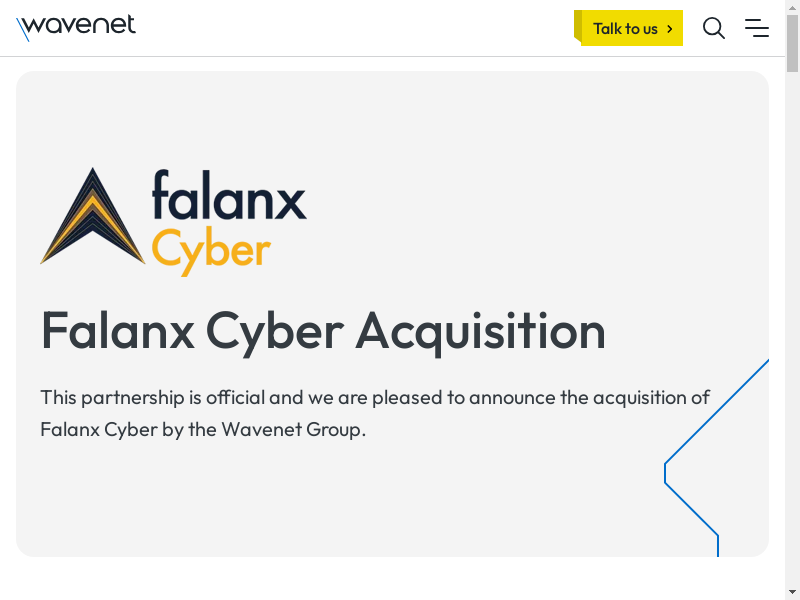This screenshot has height=600, width=800.
Task: Click the Falanx layered triangle emblem
Action: [92, 218]
